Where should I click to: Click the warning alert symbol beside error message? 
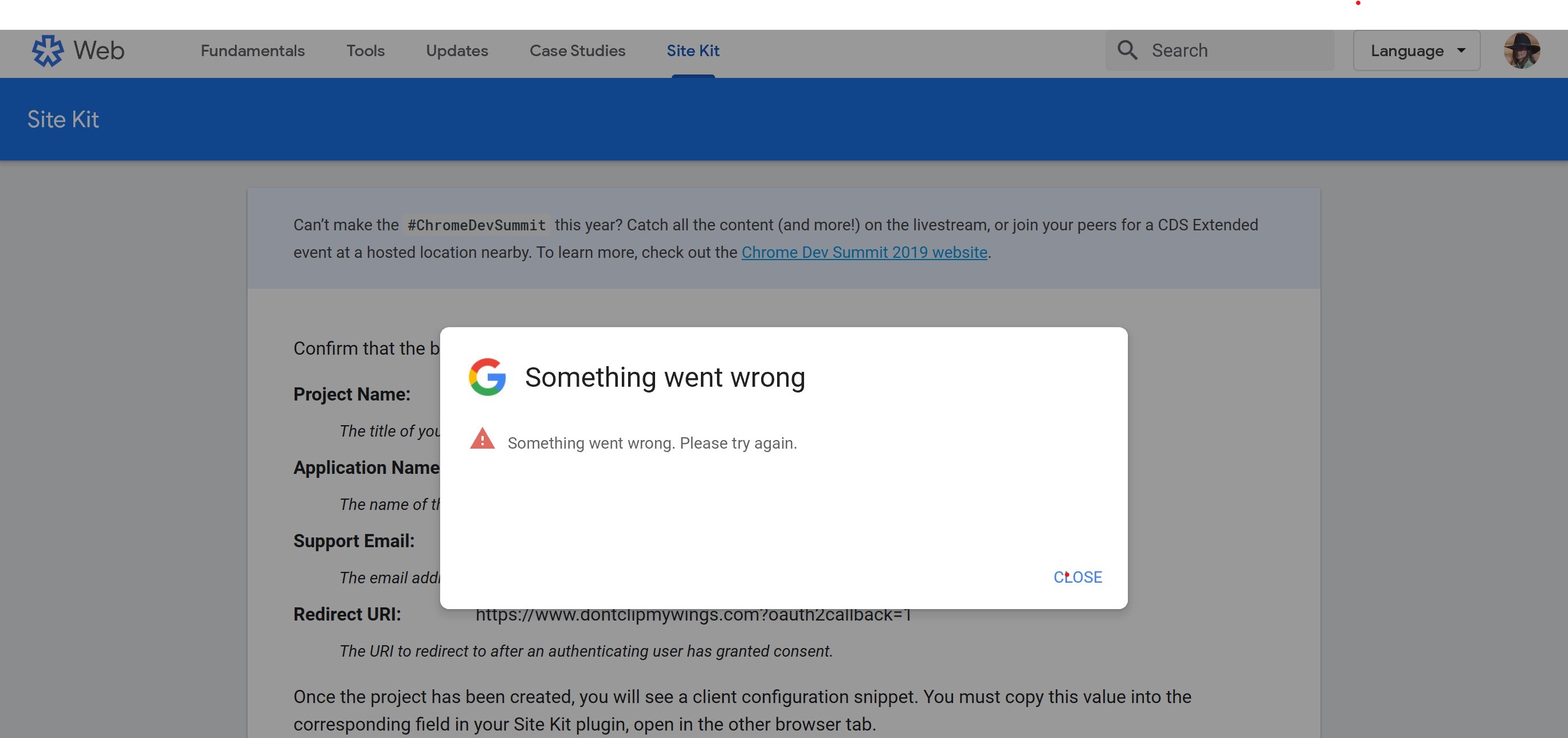(x=483, y=440)
